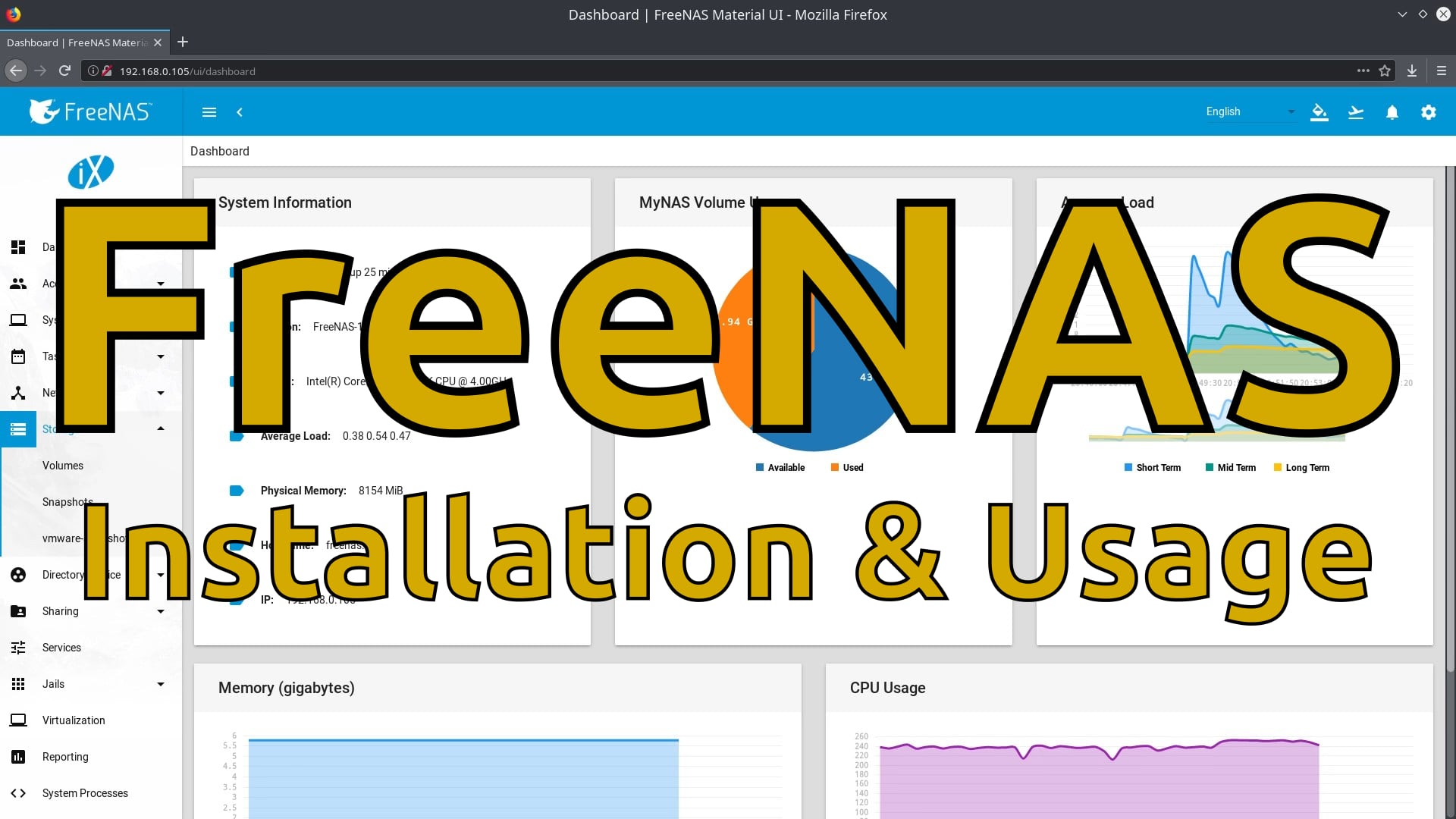Select the Storage sidebar icon
This screenshot has width=1456, height=819.
pos(18,429)
